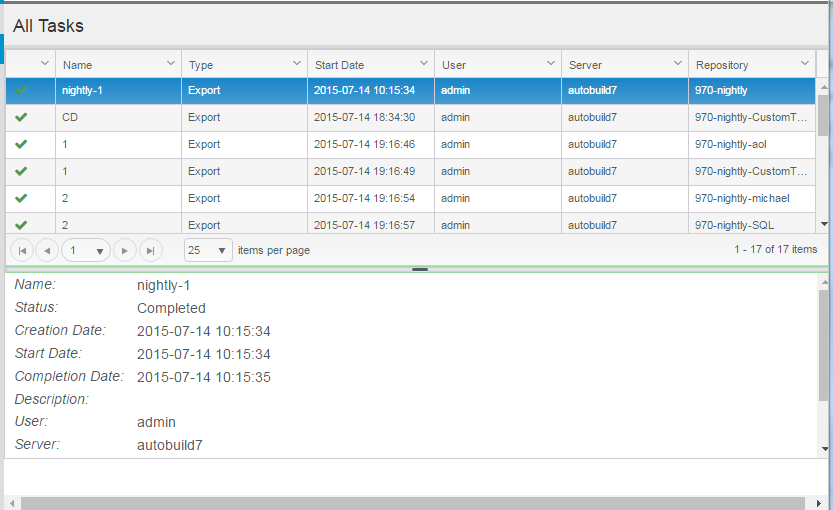Image resolution: width=833 pixels, height=510 pixels.
Task: Select the nightly-1 task name cell
Action: (118, 90)
